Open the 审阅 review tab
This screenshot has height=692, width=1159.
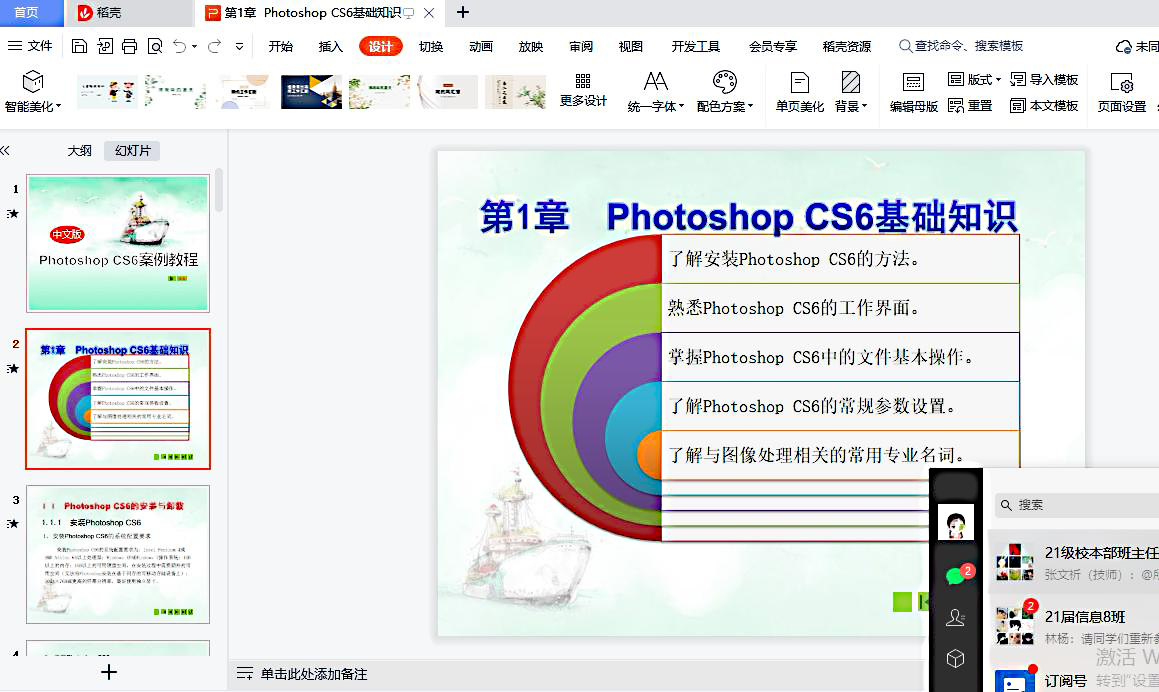pyautogui.click(x=581, y=47)
